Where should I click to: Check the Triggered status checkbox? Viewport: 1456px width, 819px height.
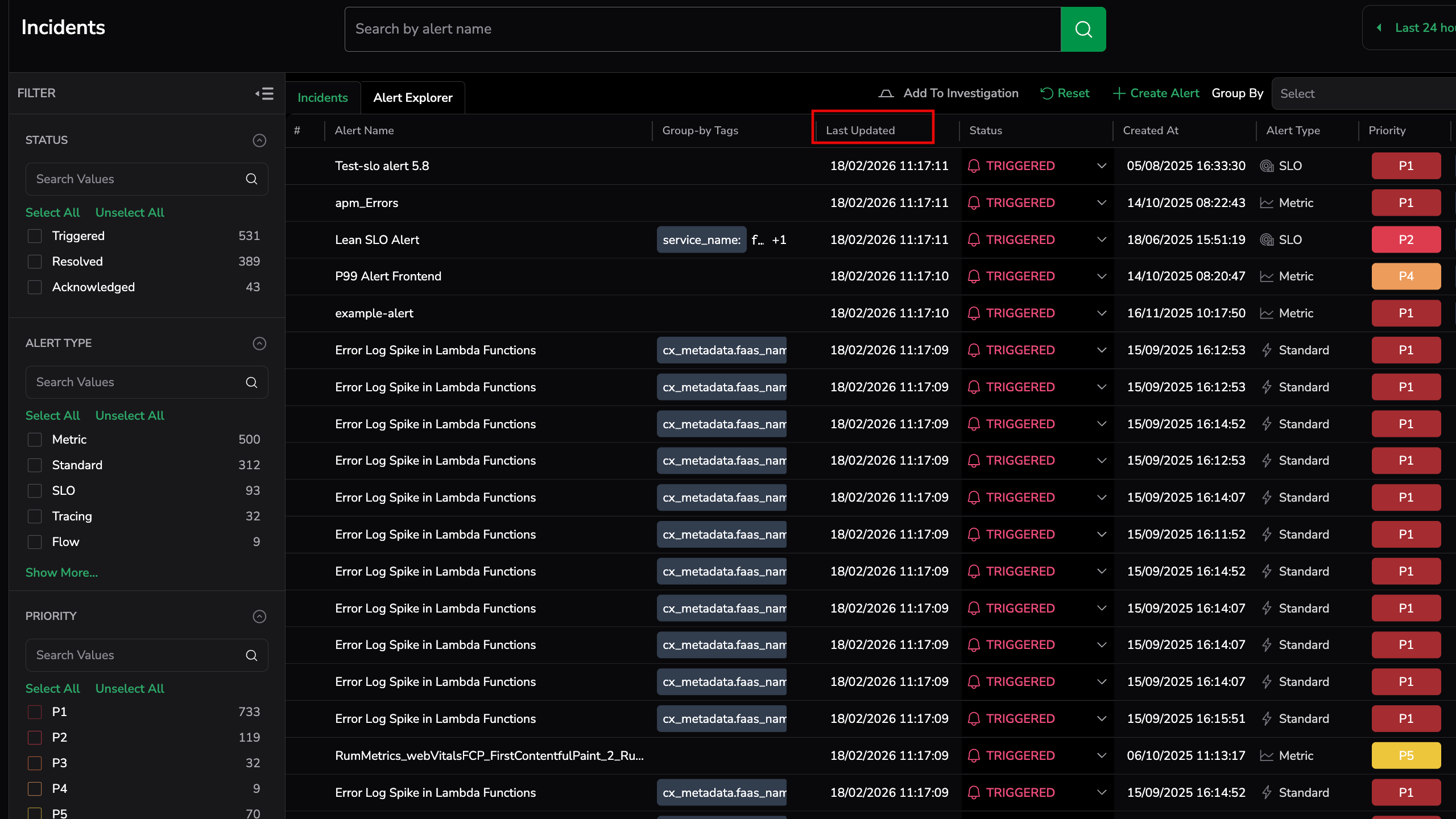35,236
